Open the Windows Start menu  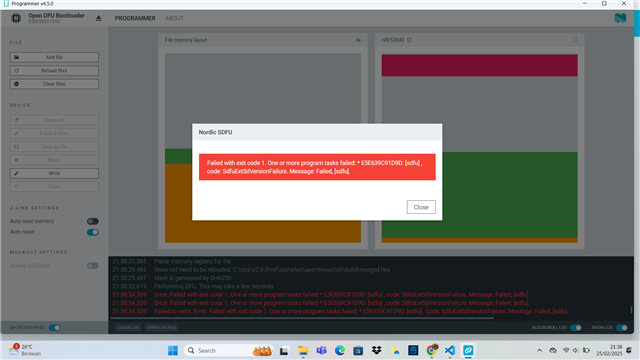(x=173, y=350)
